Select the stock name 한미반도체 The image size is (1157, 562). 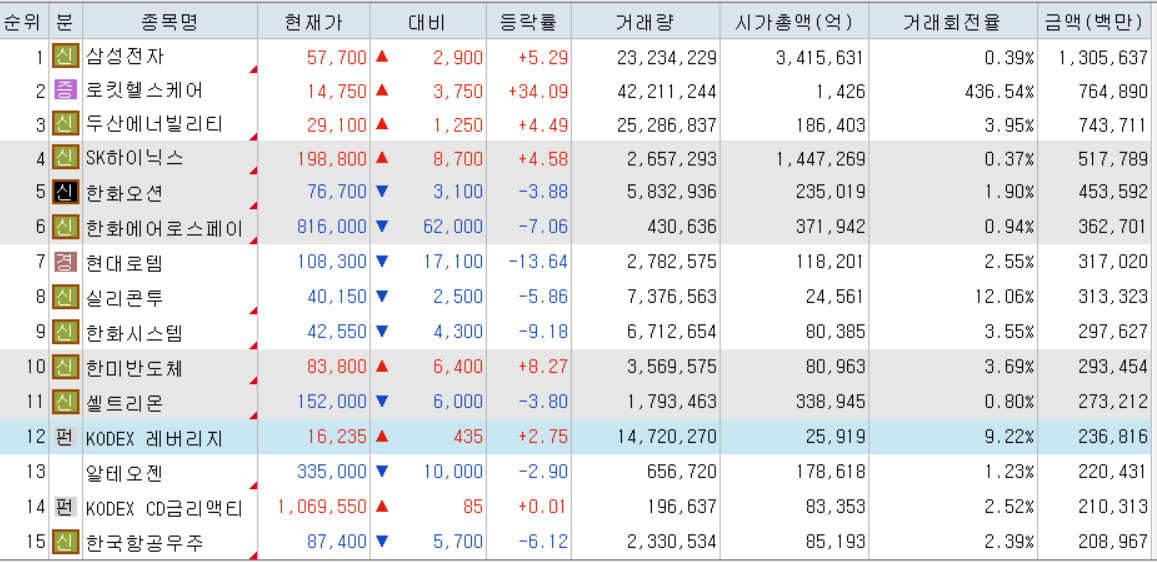coord(134,367)
